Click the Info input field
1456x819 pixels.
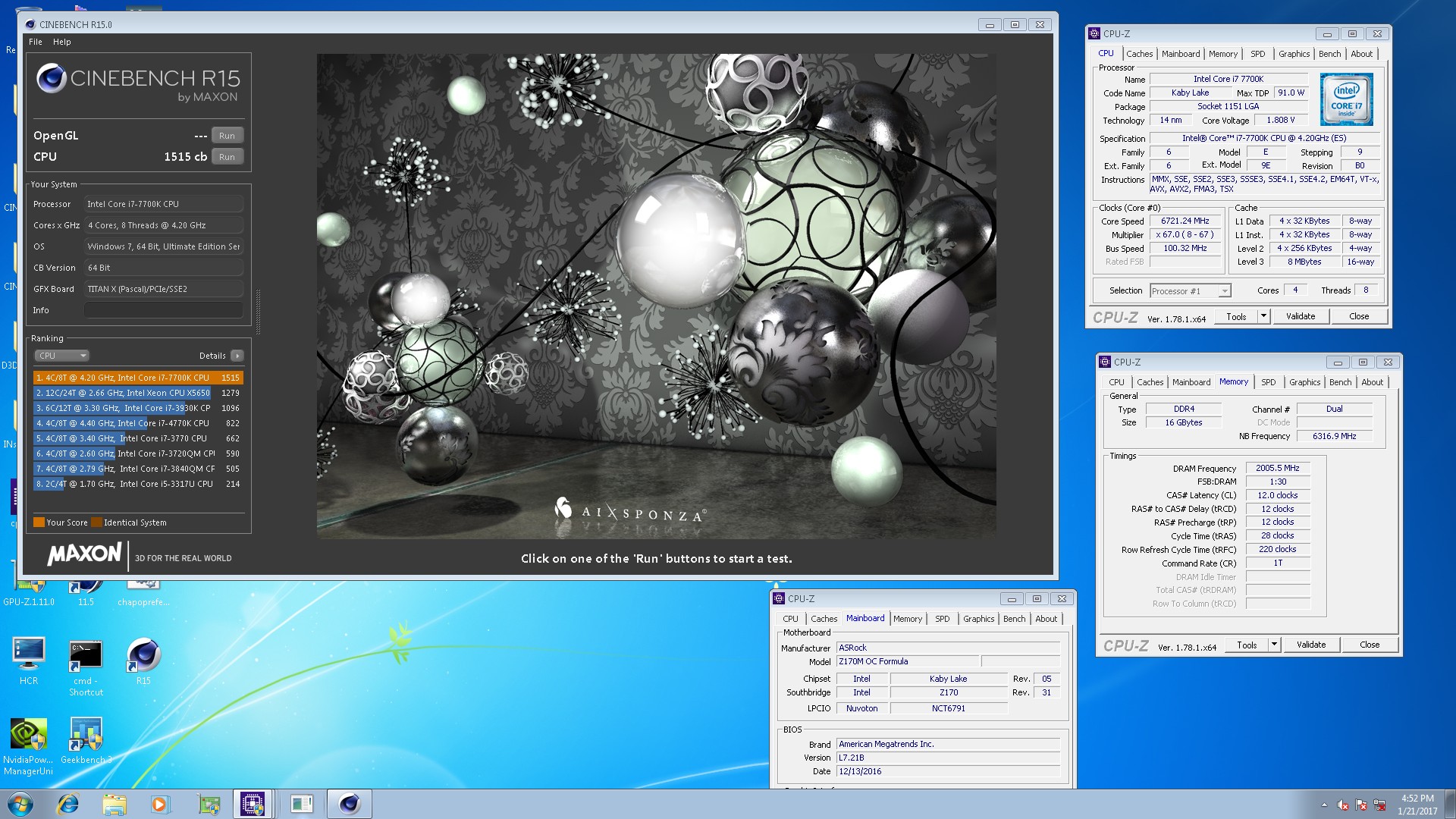[x=164, y=310]
